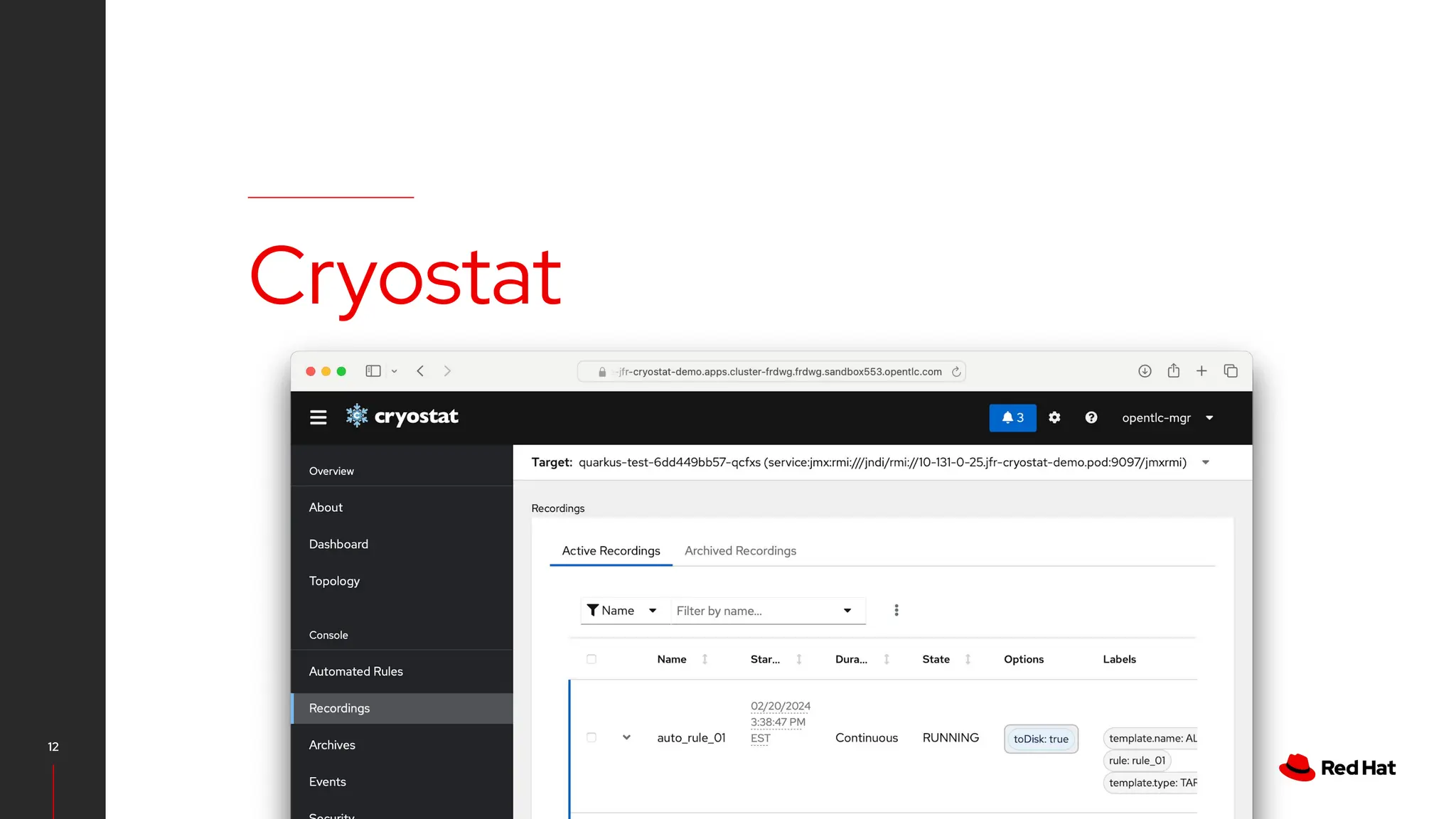The height and width of the screenshot is (819, 1456).
Task: Show the tab overview icon
Action: click(x=1231, y=371)
